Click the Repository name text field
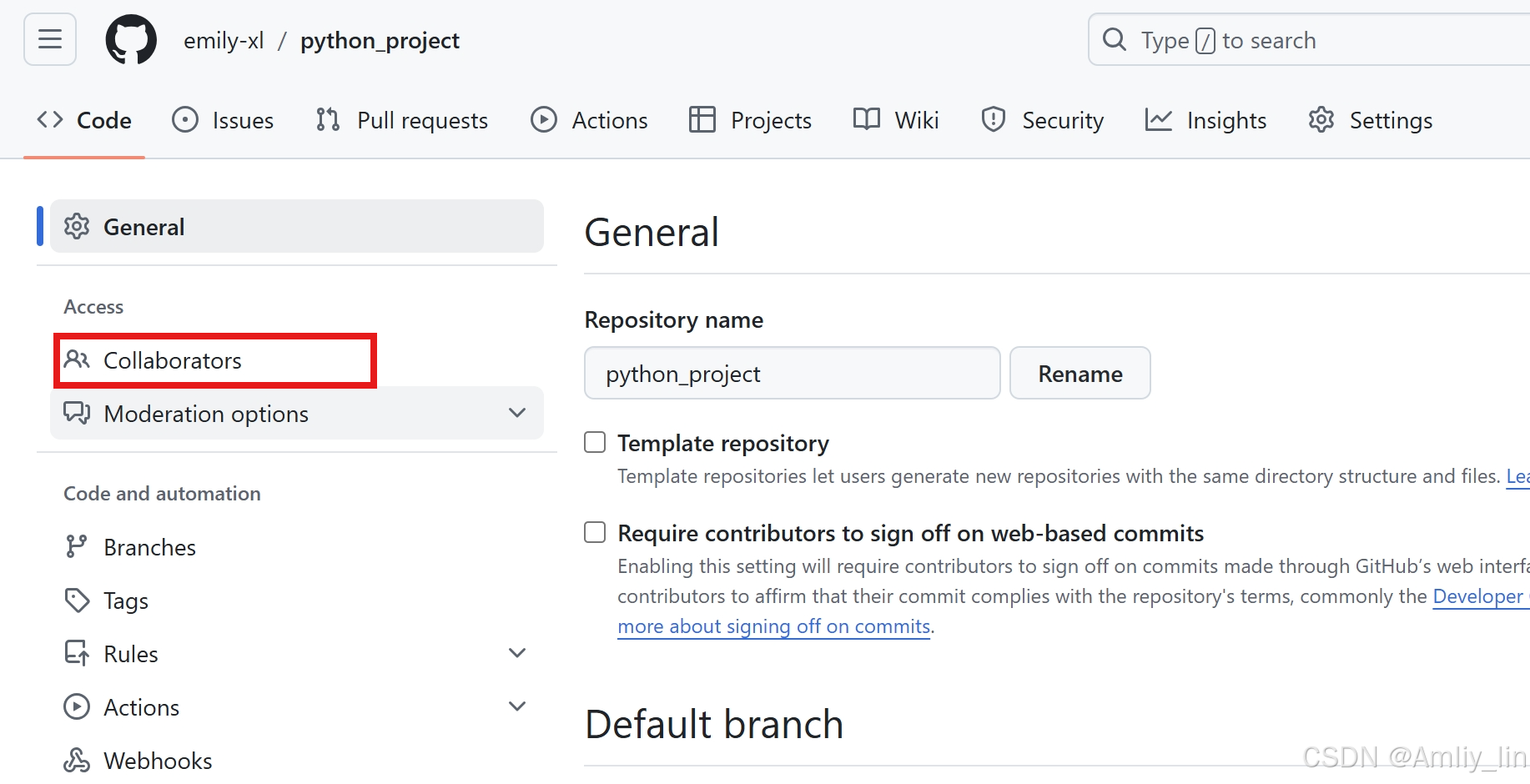 (792, 373)
